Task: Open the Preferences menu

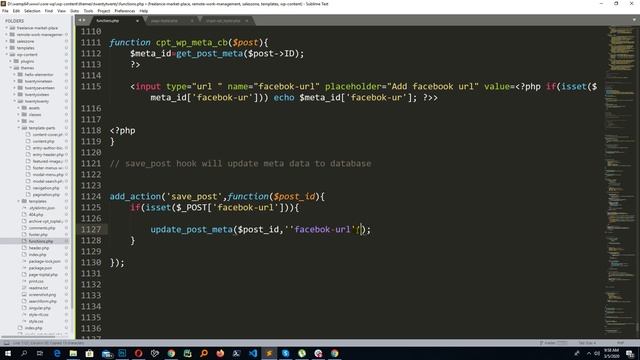Action: tap(124, 11)
